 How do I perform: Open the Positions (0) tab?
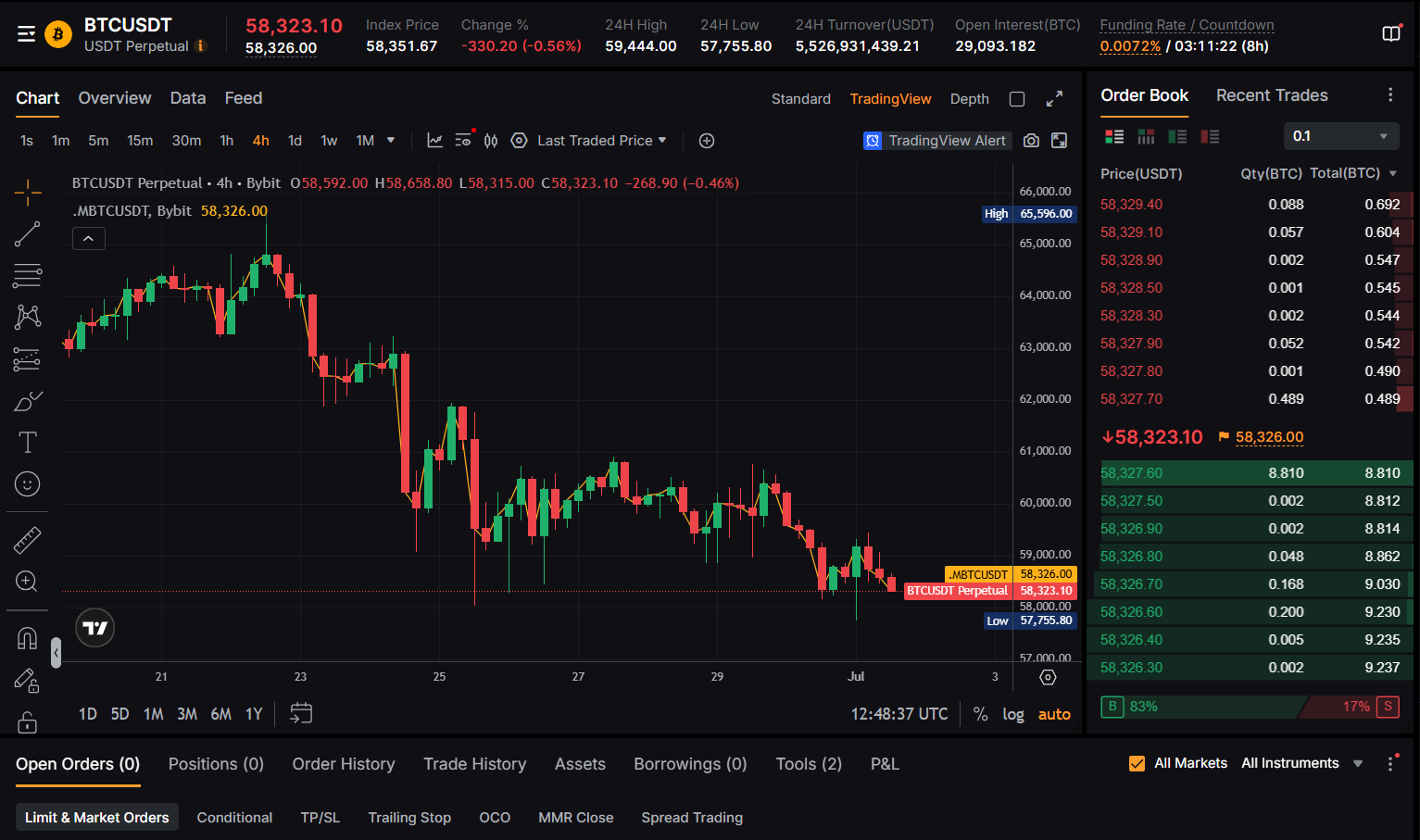(216, 764)
